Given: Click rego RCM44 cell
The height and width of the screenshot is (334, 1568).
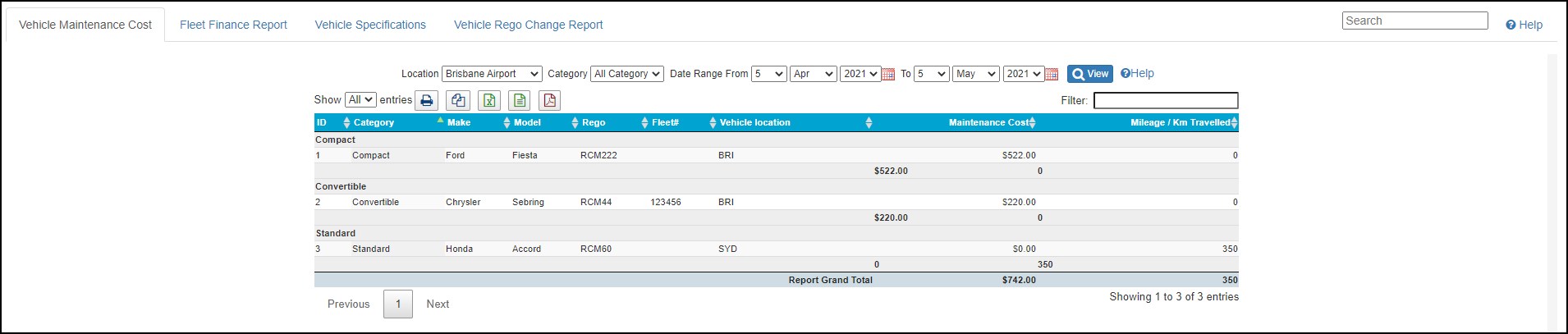Looking at the screenshot, I should coord(596,202).
